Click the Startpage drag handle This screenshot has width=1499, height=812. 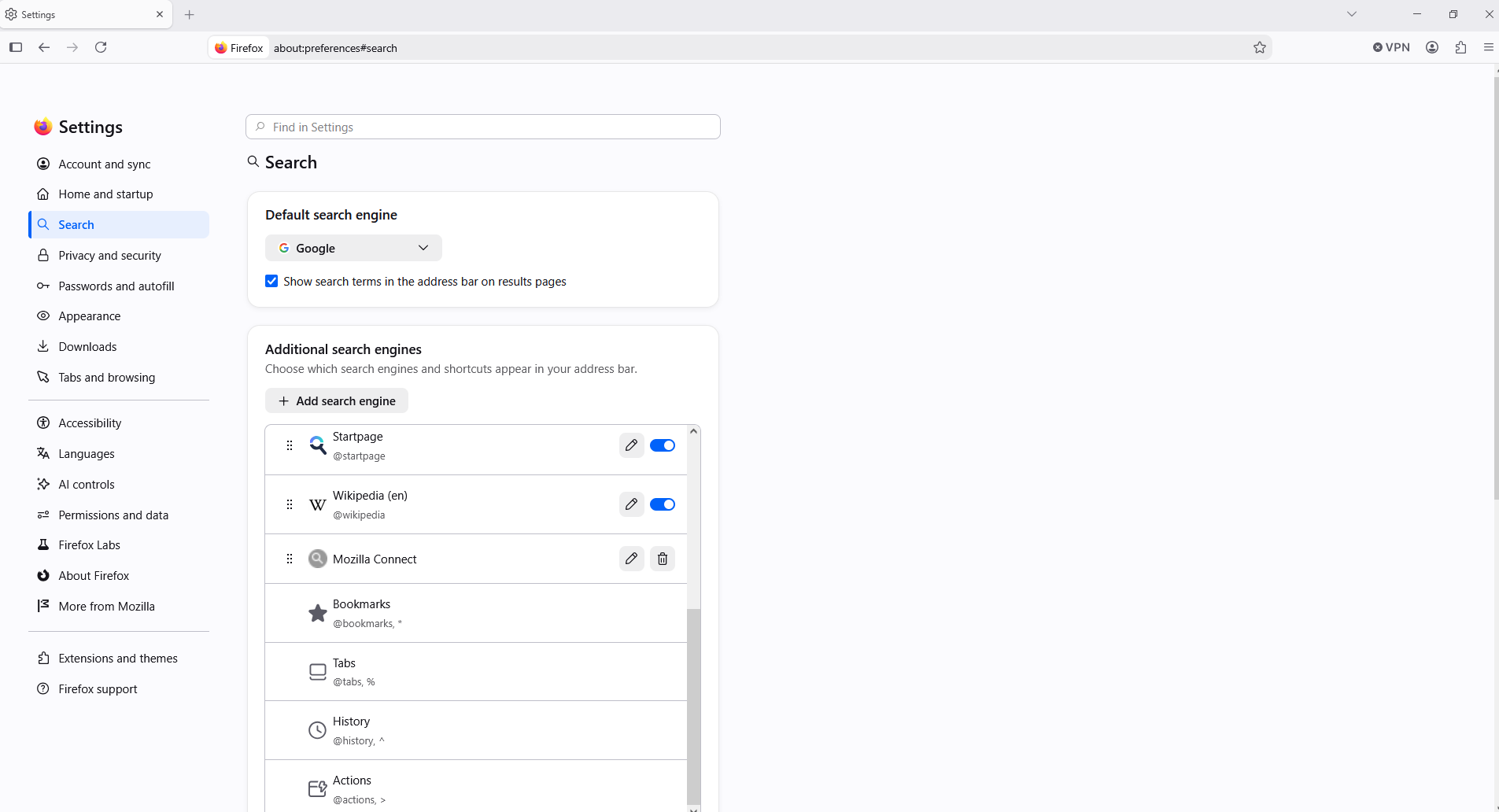(x=290, y=445)
